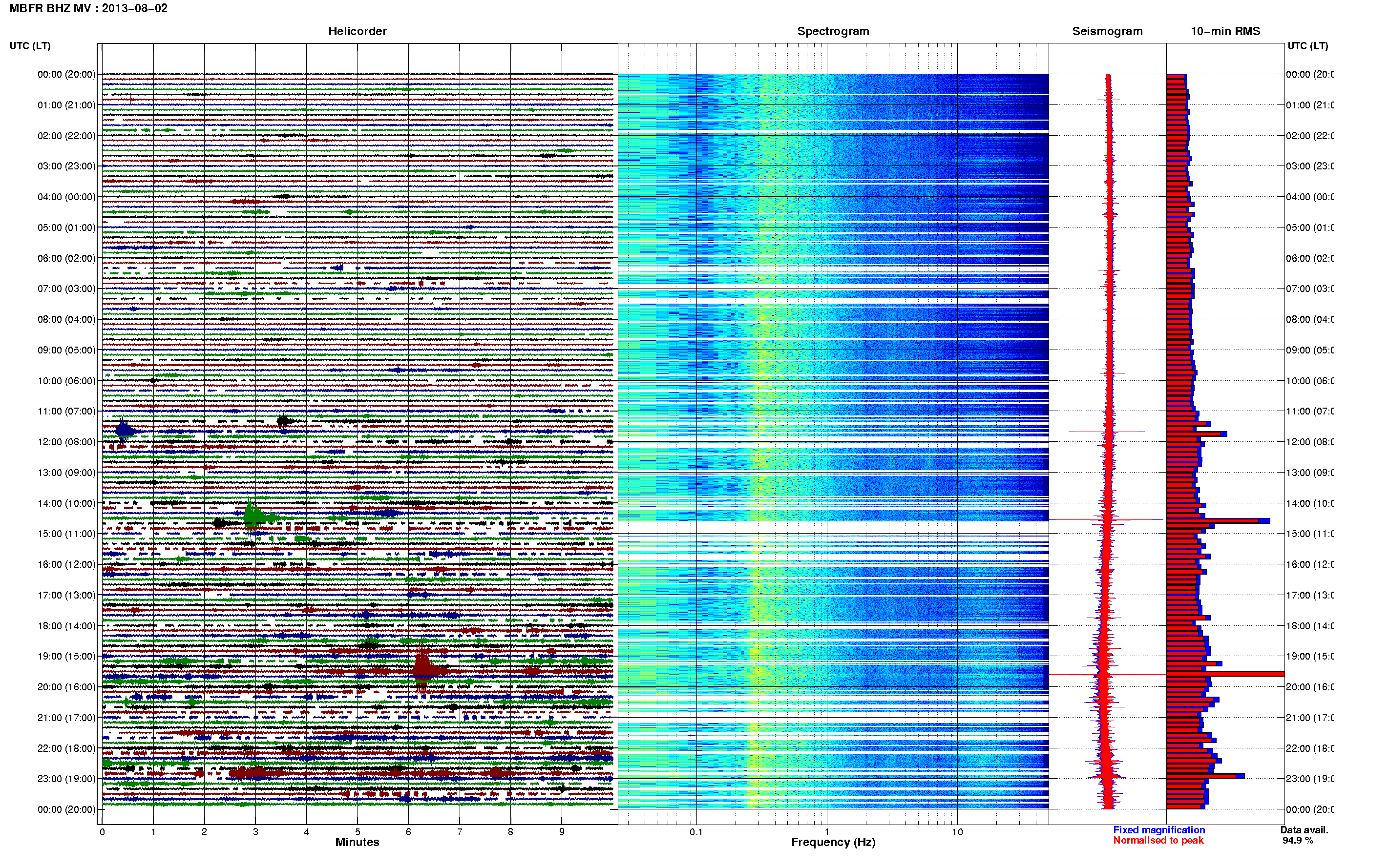Click the '18:00 (14:00)' left axis label

66,626
